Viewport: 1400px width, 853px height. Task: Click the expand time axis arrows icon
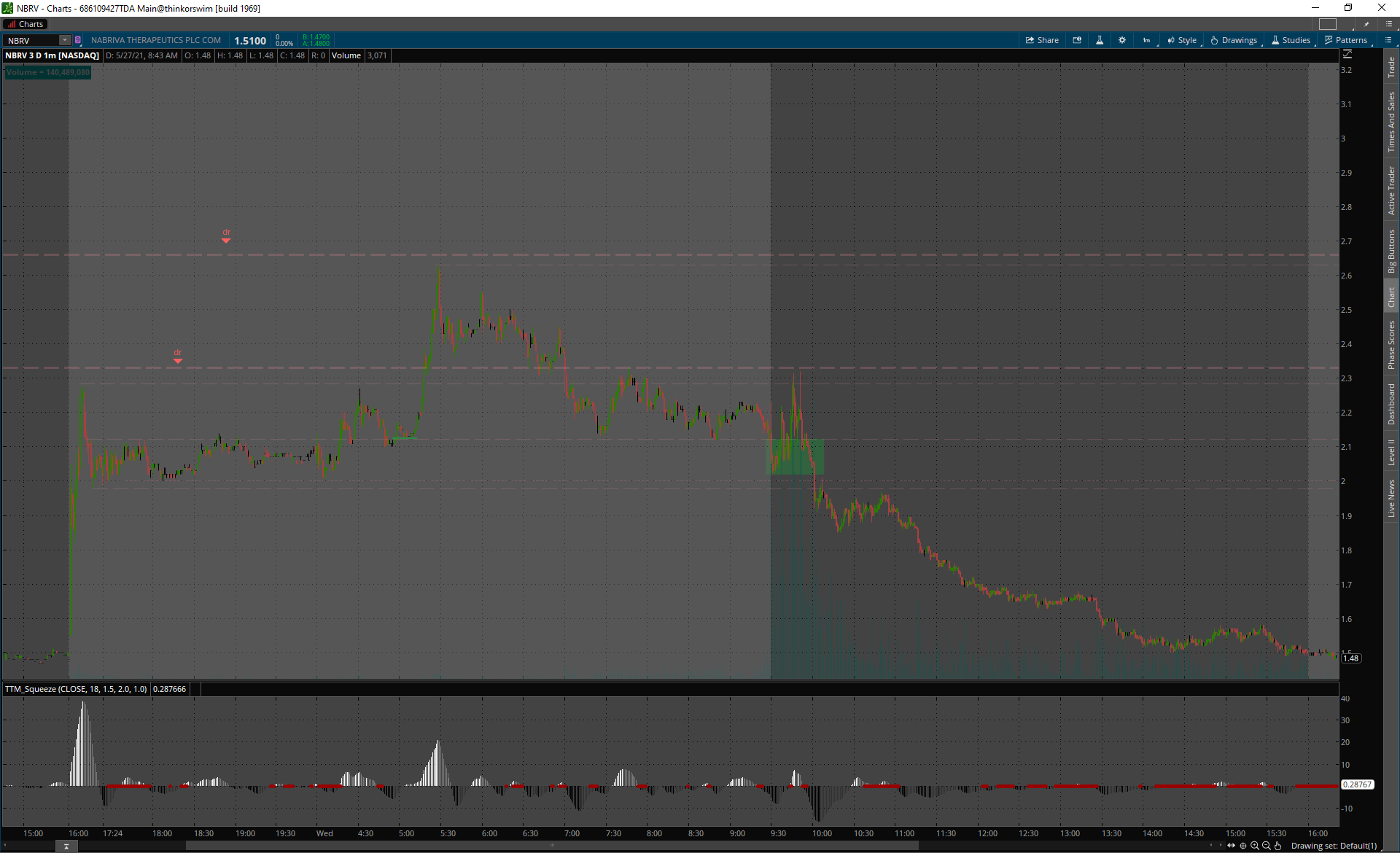1232,846
